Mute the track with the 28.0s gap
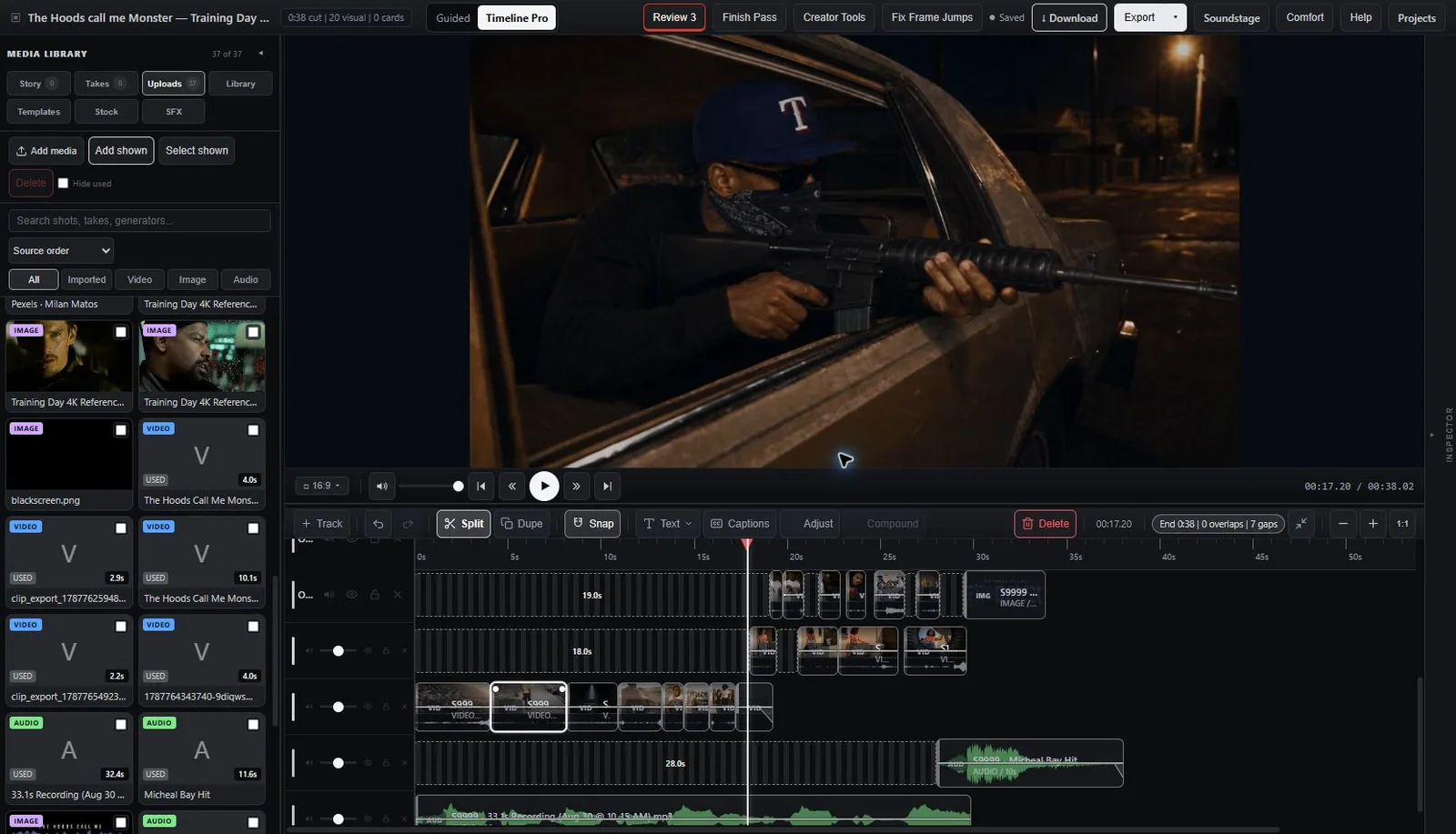This screenshot has width=1456, height=834. [309, 763]
